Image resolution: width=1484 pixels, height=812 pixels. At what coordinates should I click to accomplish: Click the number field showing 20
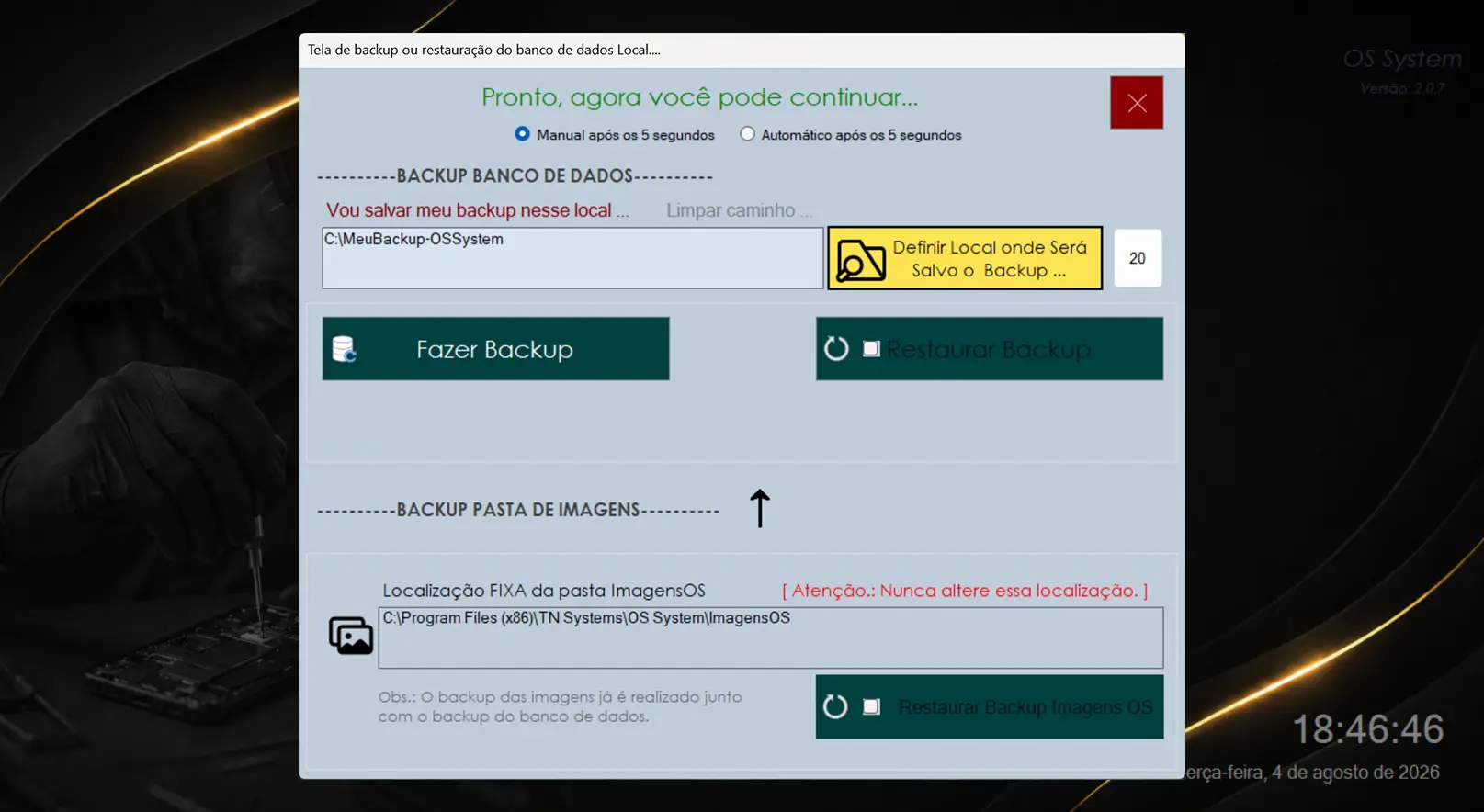[x=1138, y=258]
